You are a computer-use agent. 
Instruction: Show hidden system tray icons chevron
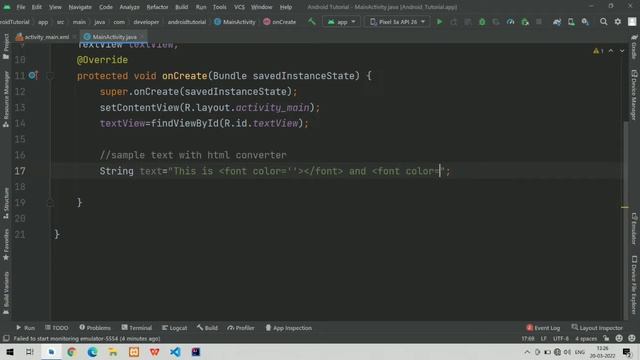(527, 351)
